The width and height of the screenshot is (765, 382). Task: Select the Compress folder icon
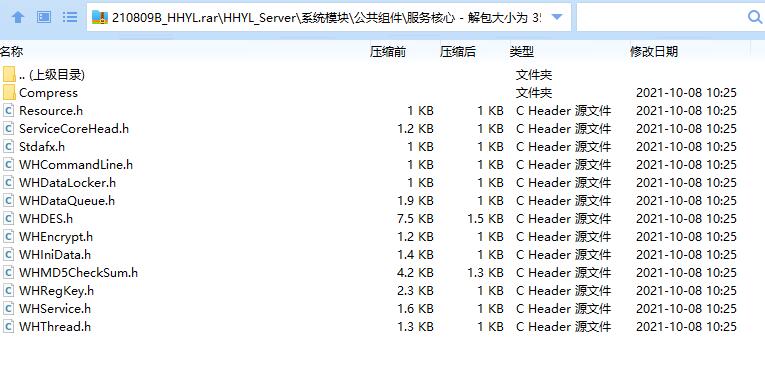tap(9, 93)
